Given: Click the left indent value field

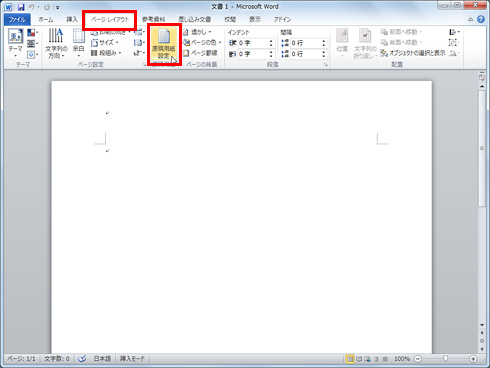Looking at the screenshot, I should coord(253,43).
